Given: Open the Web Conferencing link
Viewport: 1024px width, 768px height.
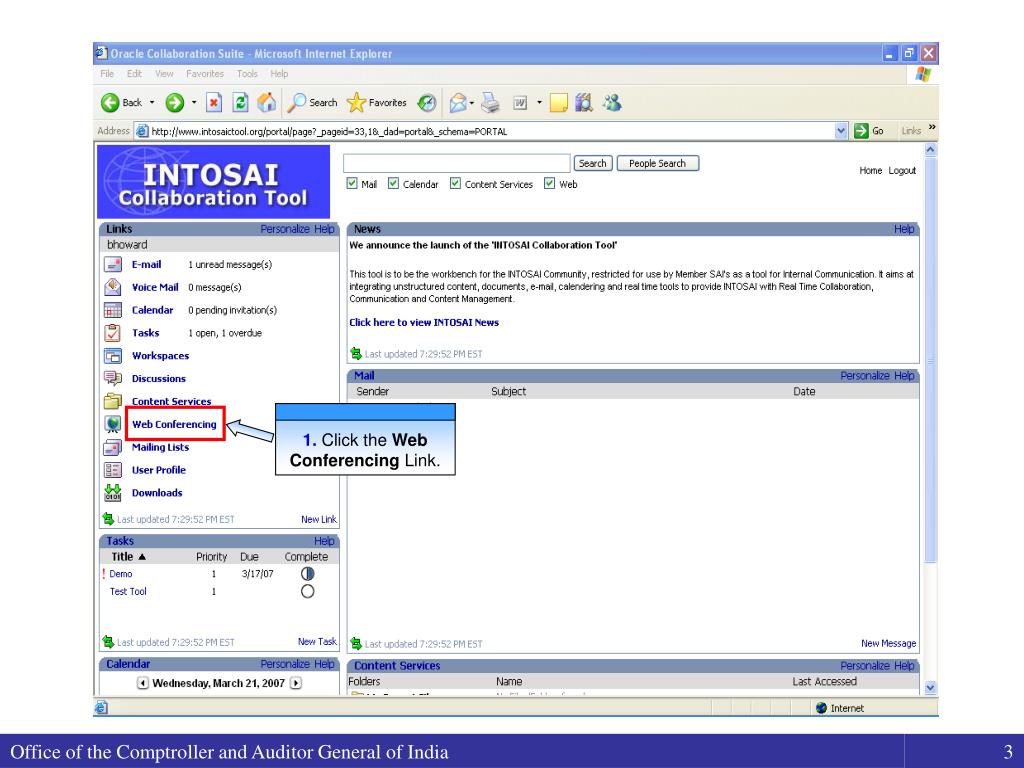Looking at the screenshot, I should click(174, 424).
